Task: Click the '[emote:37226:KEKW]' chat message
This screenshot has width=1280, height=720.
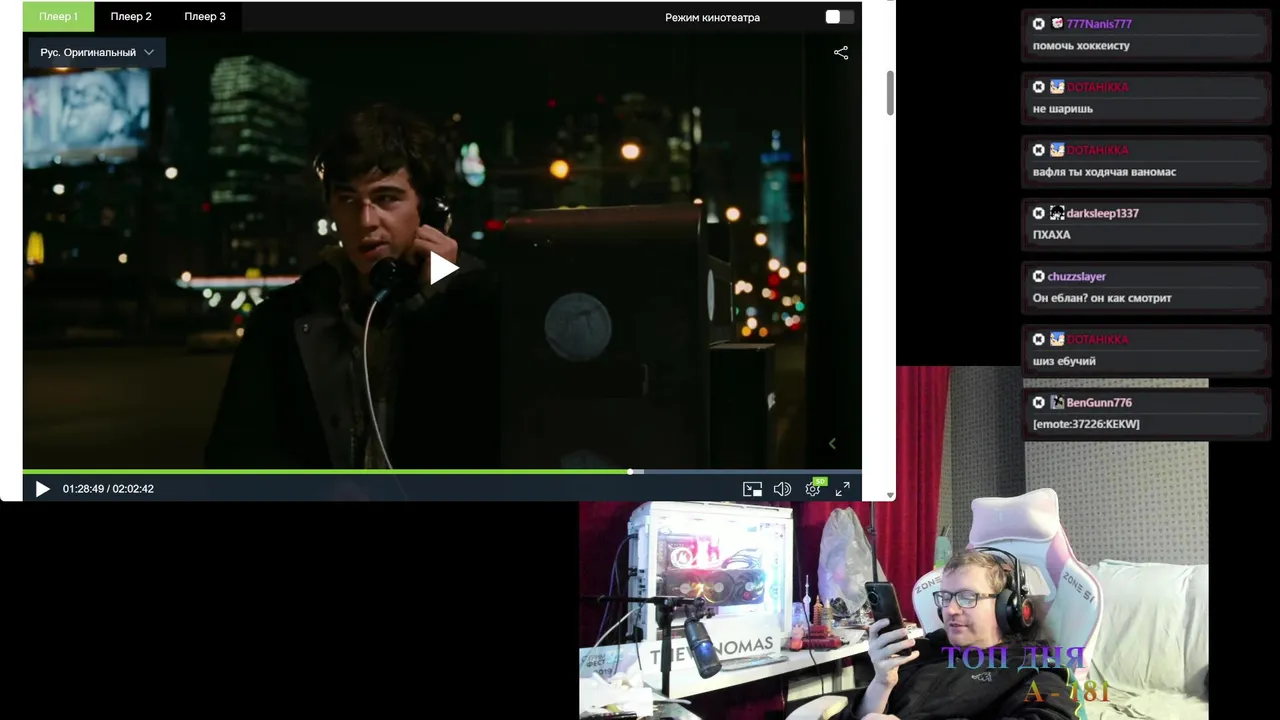Action: coord(1086,424)
